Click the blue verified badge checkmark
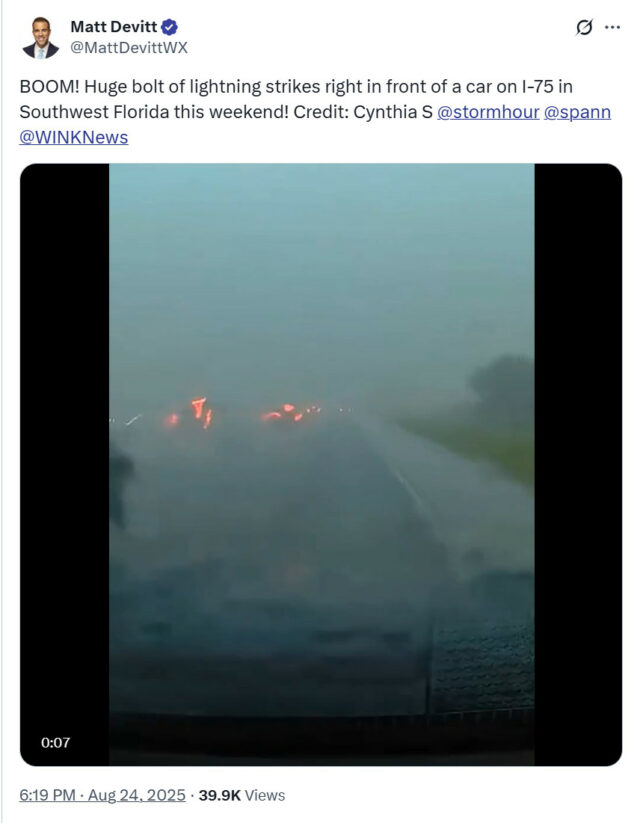Viewport: 640px width, 823px height. 169,26
